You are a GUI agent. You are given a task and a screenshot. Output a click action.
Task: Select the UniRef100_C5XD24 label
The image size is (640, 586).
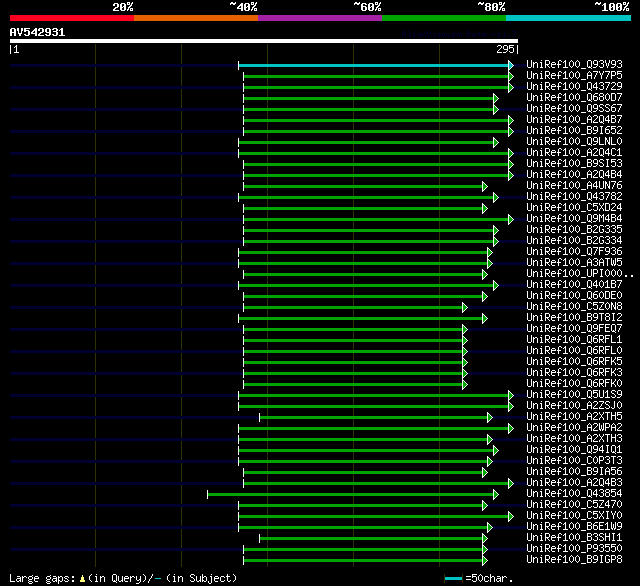pos(574,208)
